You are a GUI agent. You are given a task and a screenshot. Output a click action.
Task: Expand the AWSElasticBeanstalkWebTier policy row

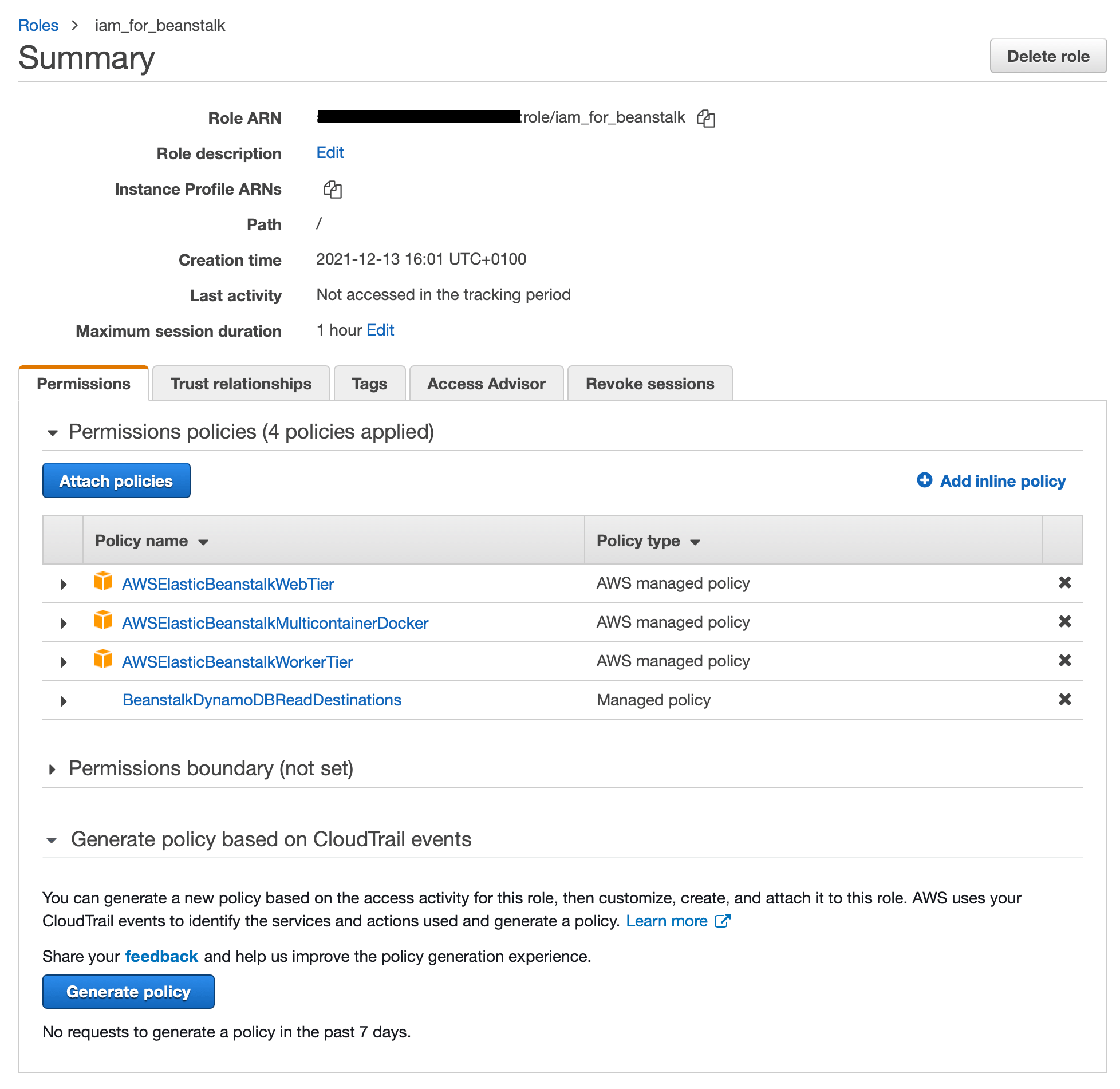coord(64,584)
